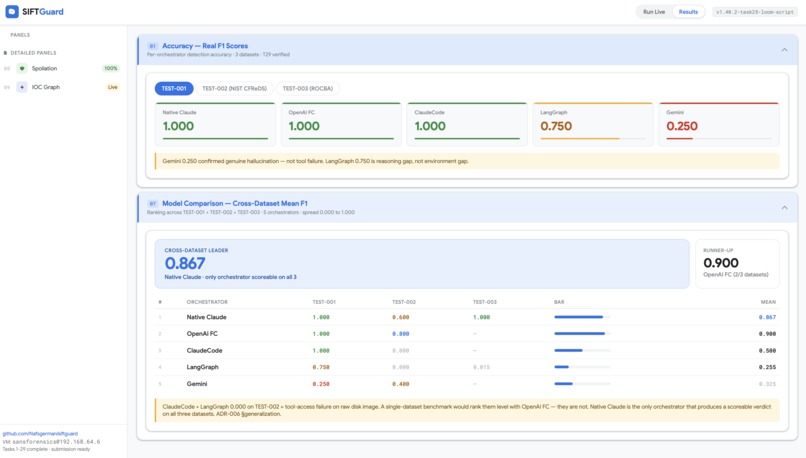Click the OpenAI FC orchestrator row name
The height and width of the screenshot is (458, 806).
[x=202, y=334]
